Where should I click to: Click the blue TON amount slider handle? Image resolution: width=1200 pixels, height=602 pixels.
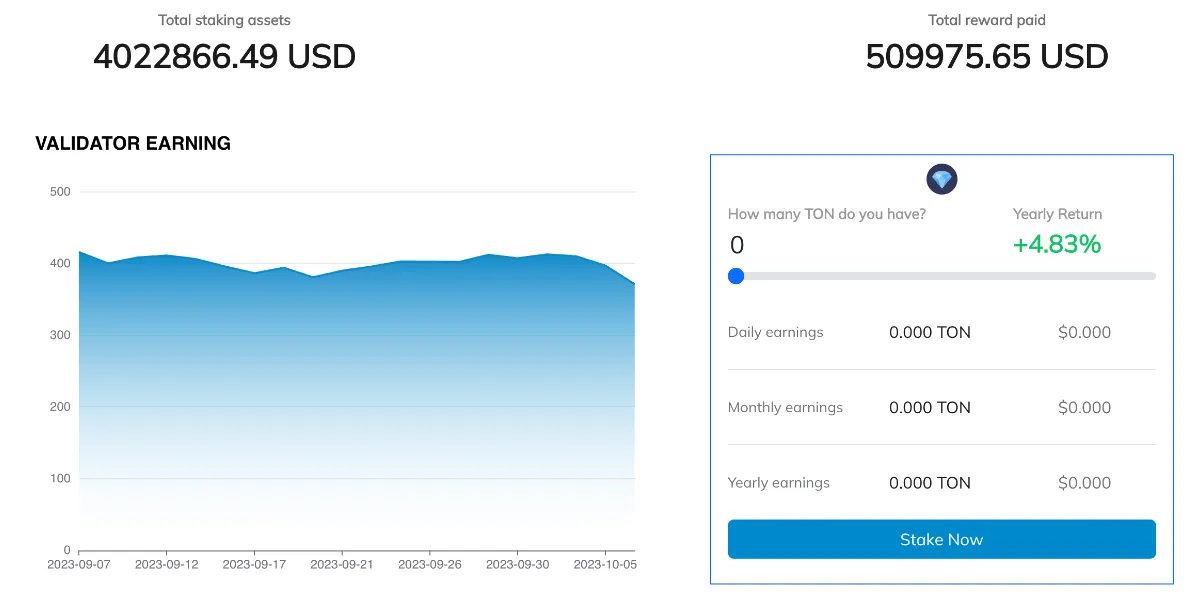pos(736,276)
